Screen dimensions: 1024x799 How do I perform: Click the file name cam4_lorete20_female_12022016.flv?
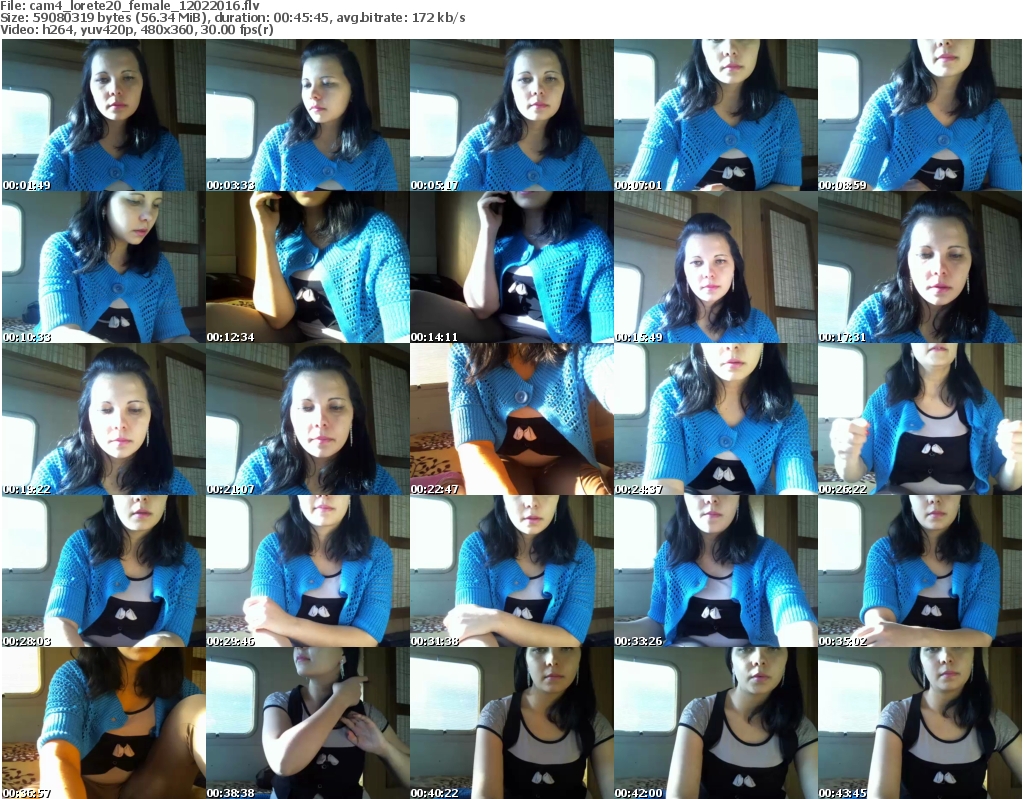(x=144, y=6)
